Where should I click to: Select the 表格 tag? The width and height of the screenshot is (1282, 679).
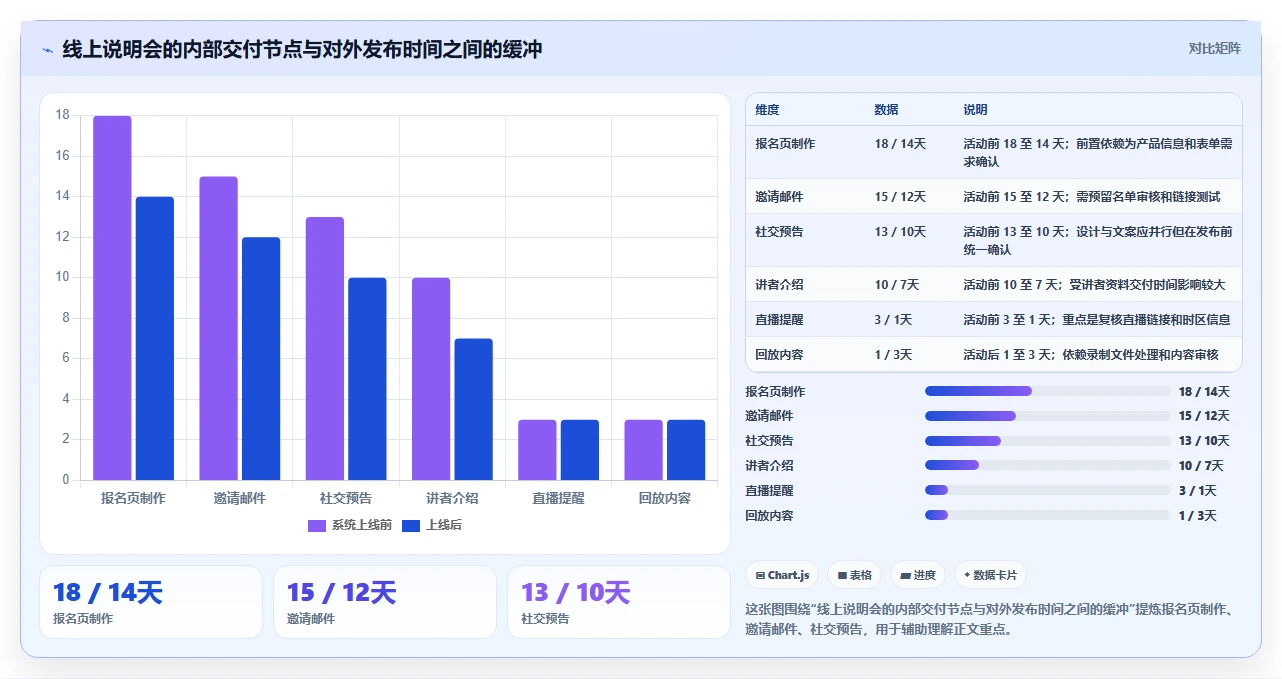click(x=854, y=575)
